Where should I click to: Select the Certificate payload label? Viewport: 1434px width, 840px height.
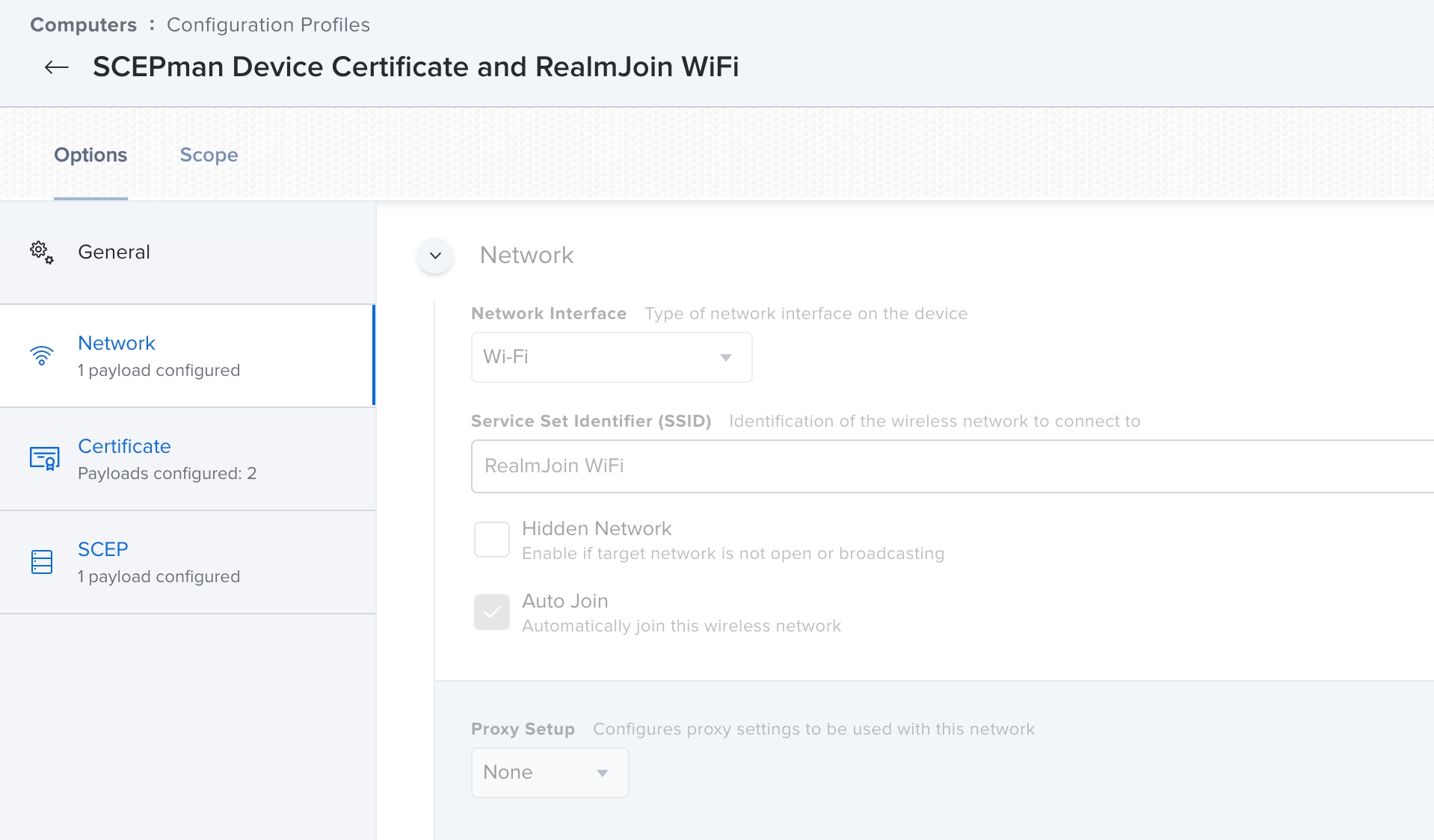click(124, 446)
